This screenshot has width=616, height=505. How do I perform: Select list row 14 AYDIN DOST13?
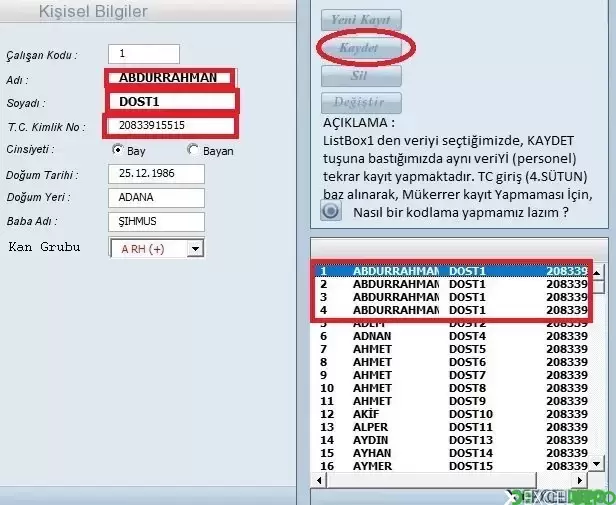click(452, 440)
